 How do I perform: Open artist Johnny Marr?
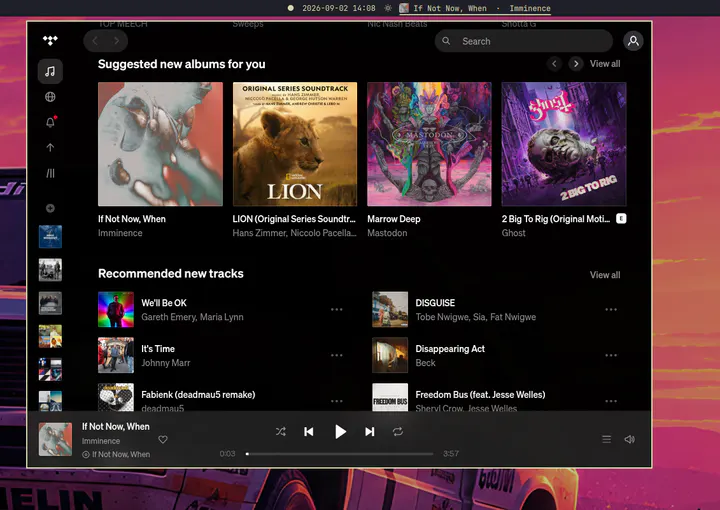point(165,363)
